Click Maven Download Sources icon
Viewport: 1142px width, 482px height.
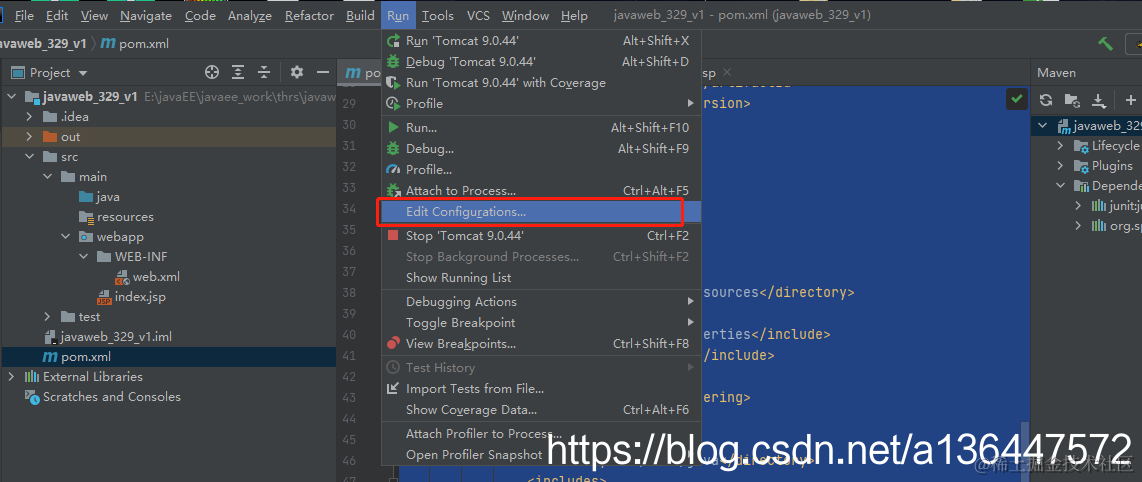point(1099,100)
